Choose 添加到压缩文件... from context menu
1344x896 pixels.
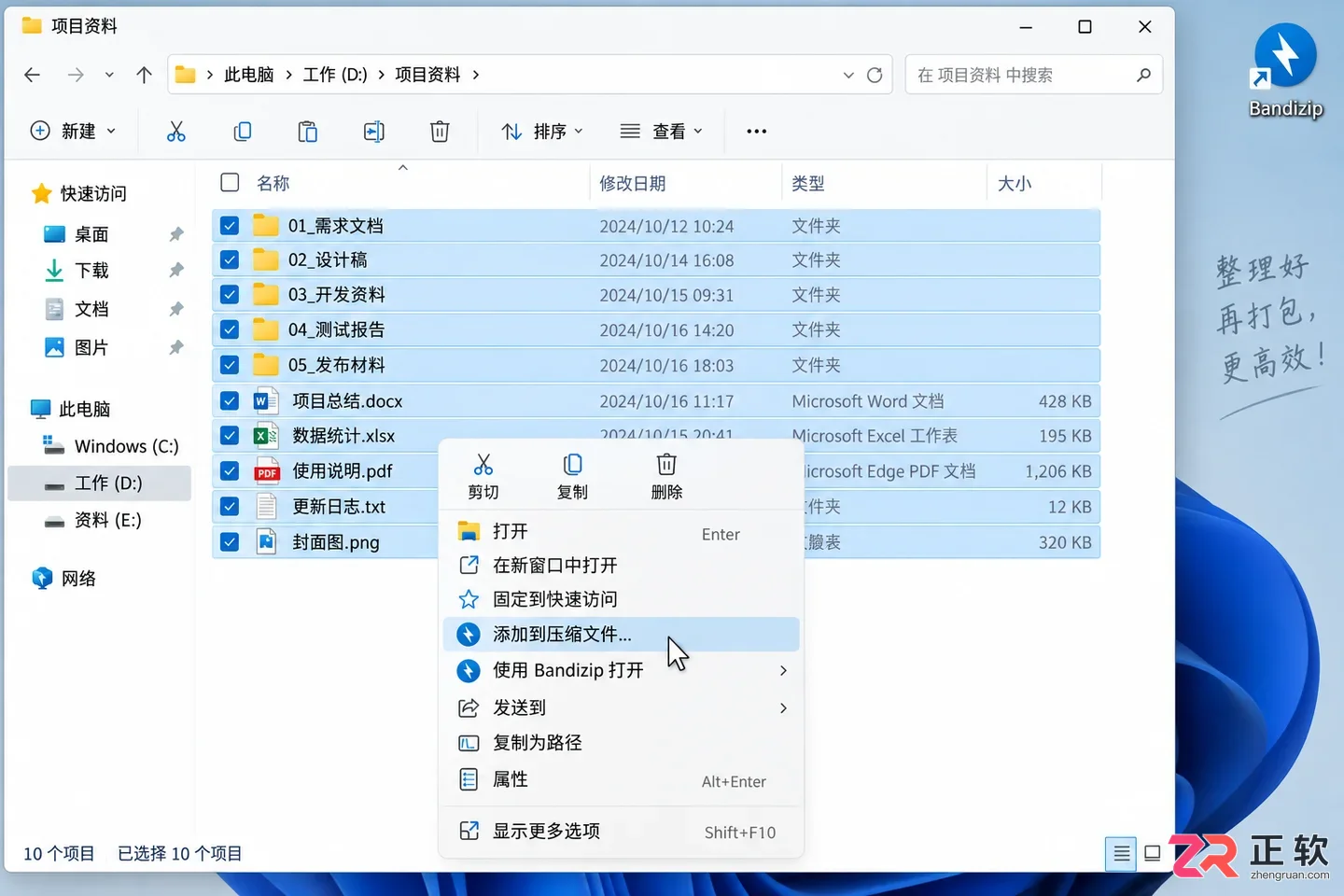click(621, 635)
